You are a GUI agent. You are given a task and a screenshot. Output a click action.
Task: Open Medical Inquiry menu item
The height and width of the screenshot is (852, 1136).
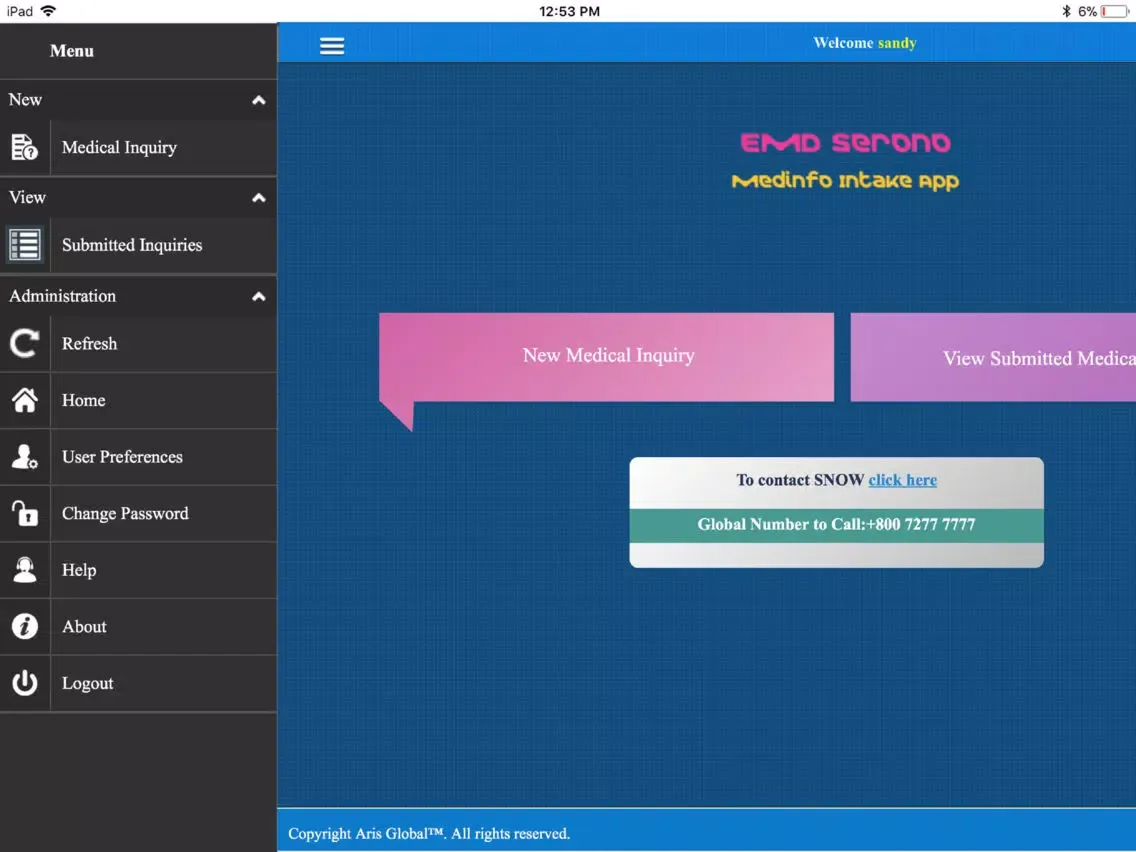tap(138, 148)
